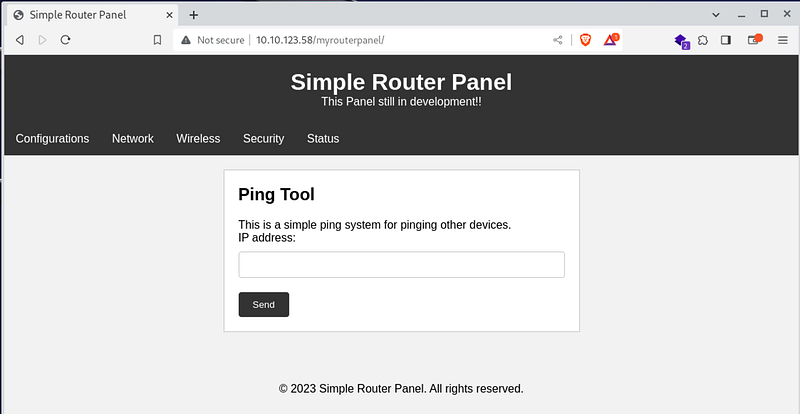Screen dimensions: 800x414
Task: Open the Security nav link
Action: pos(263,139)
